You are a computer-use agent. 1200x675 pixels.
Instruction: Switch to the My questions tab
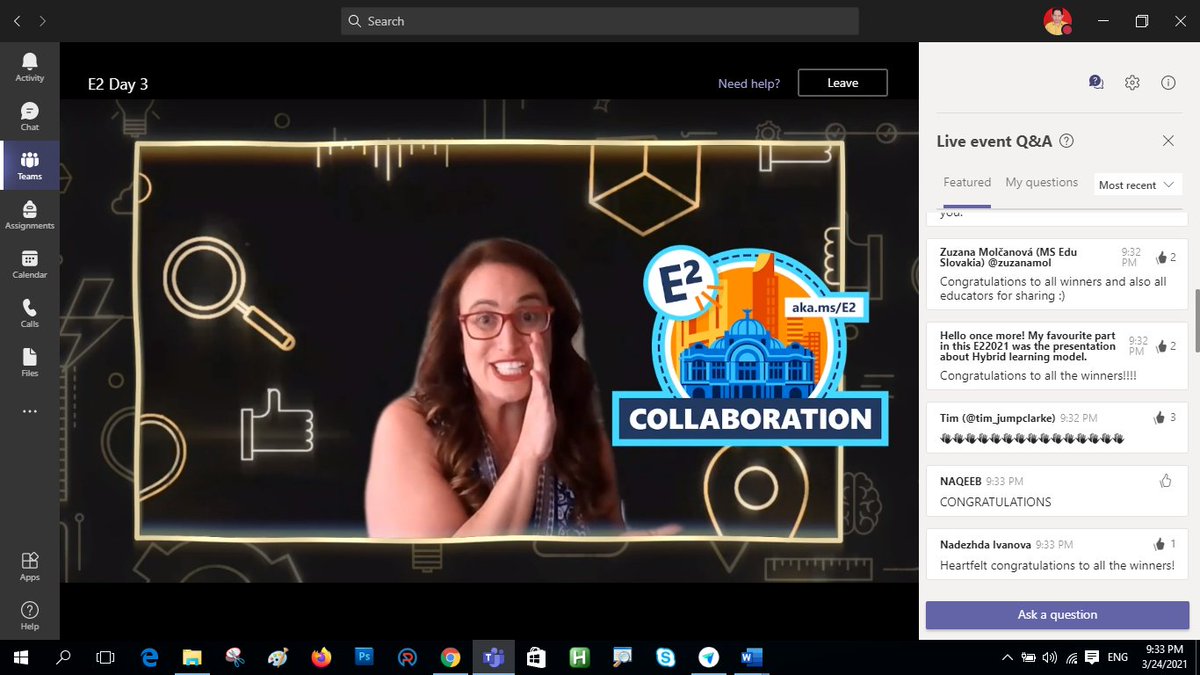coord(1042,183)
